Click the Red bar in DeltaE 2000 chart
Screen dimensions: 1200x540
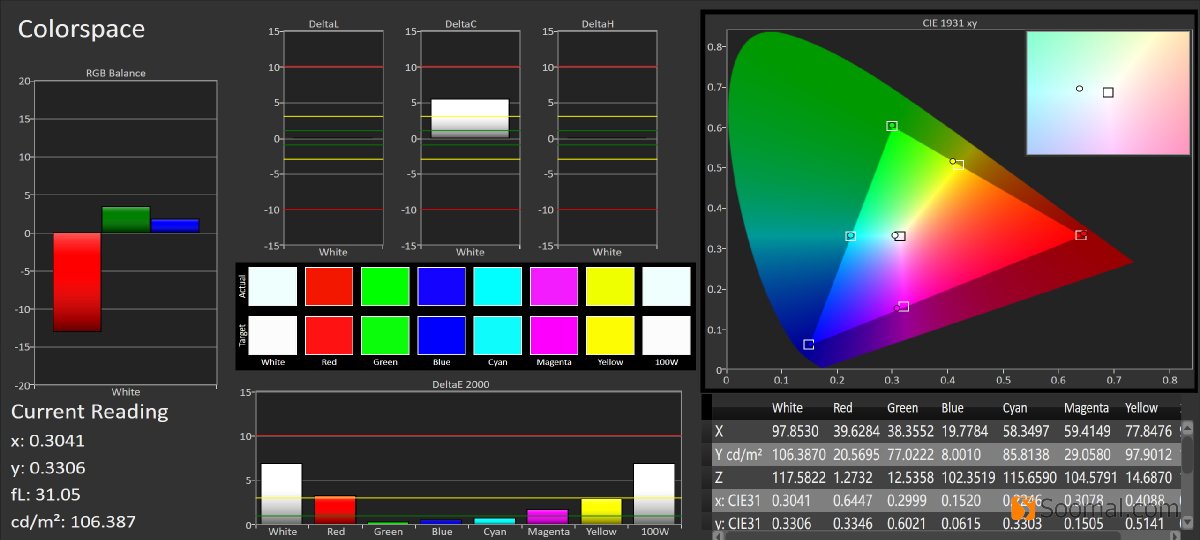pos(335,509)
